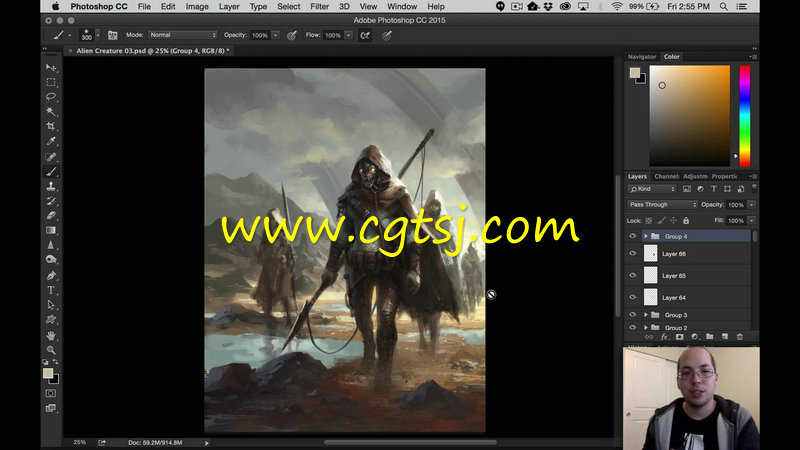Select the Eyedropper tool

(51, 141)
